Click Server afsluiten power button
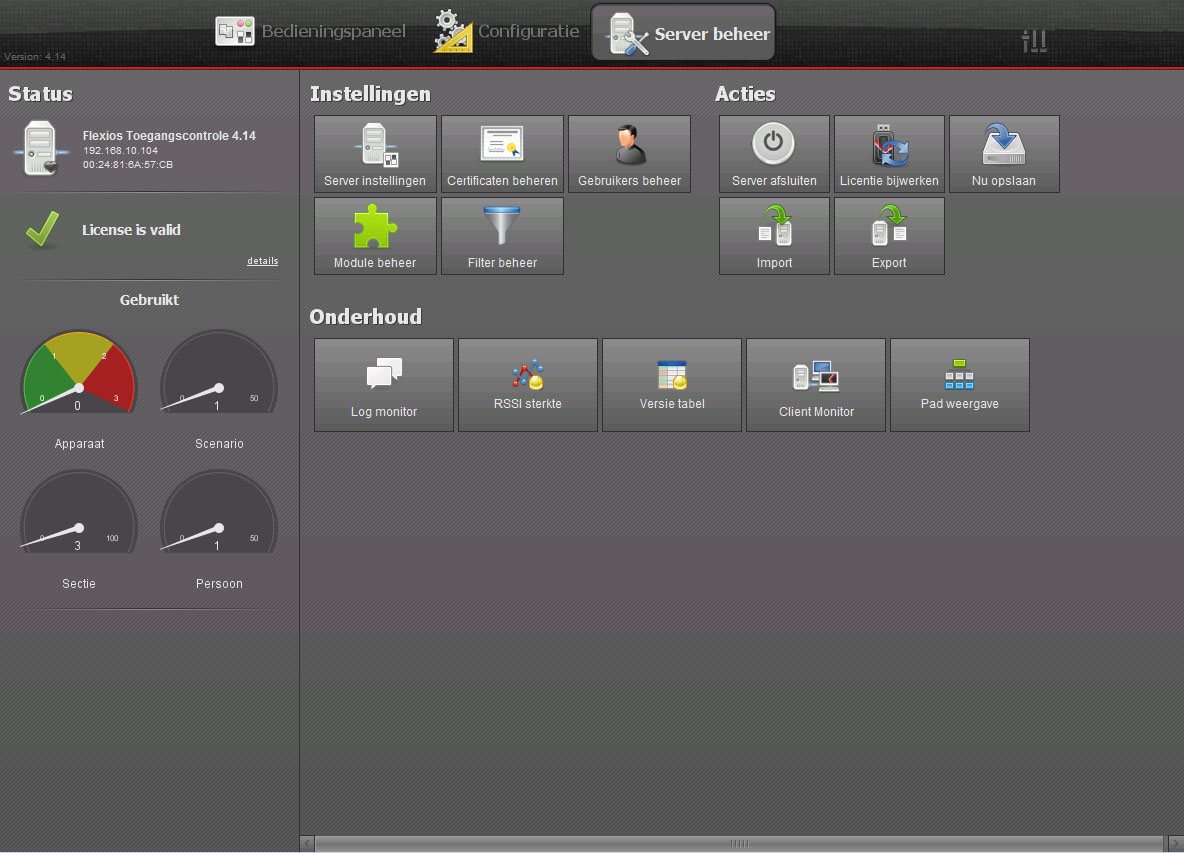The image size is (1184, 853). click(774, 154)
